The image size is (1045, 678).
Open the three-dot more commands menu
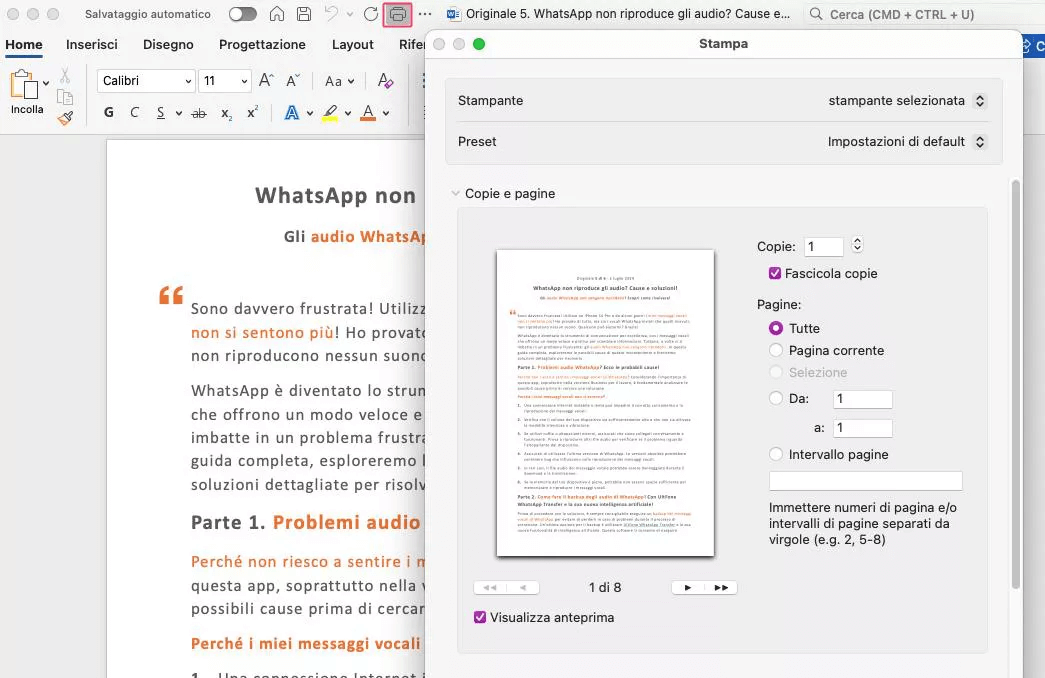(x=425, y=14)
